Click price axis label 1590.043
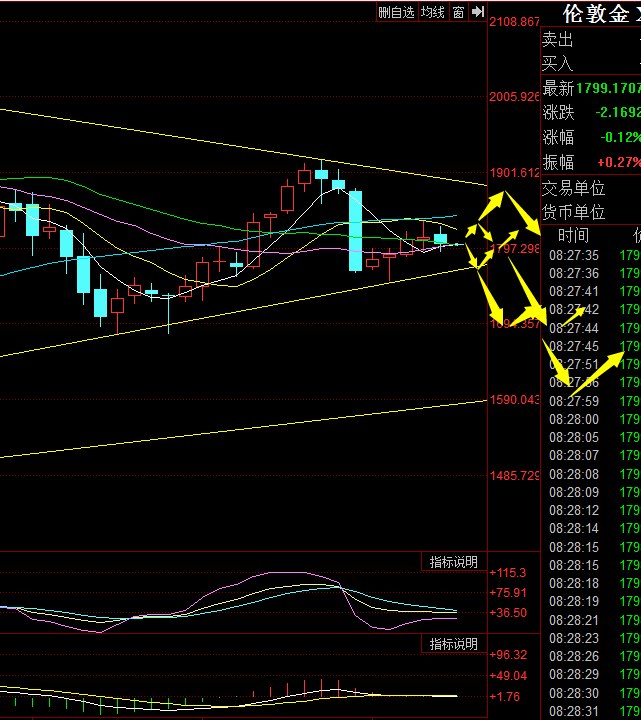 (x=514, y=399)
